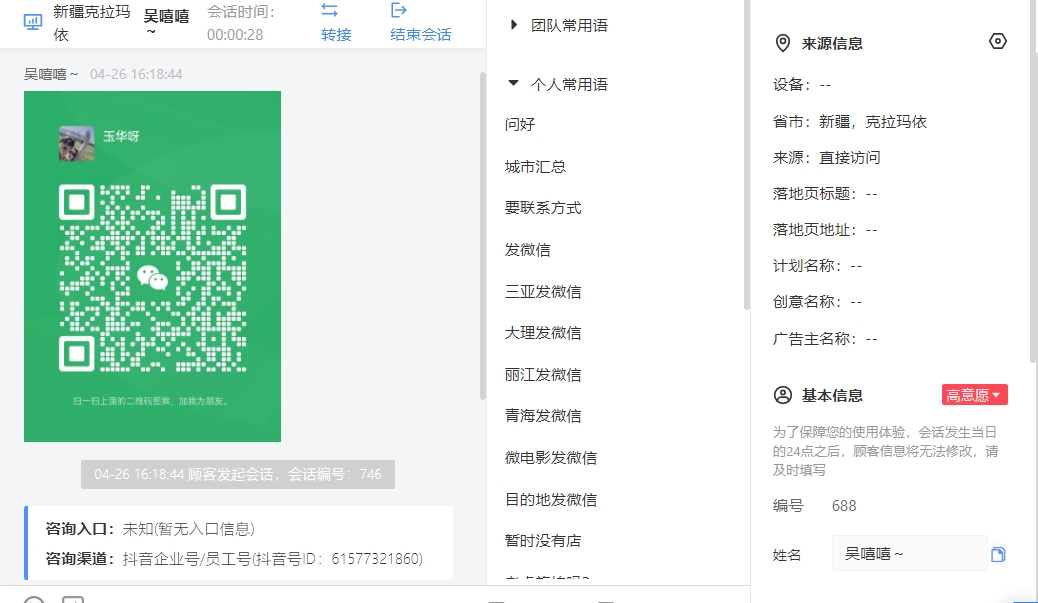This screenshot has height=603, width=1038.
Task: Select the 问好 quick phrase
Action: click(520, 124)
